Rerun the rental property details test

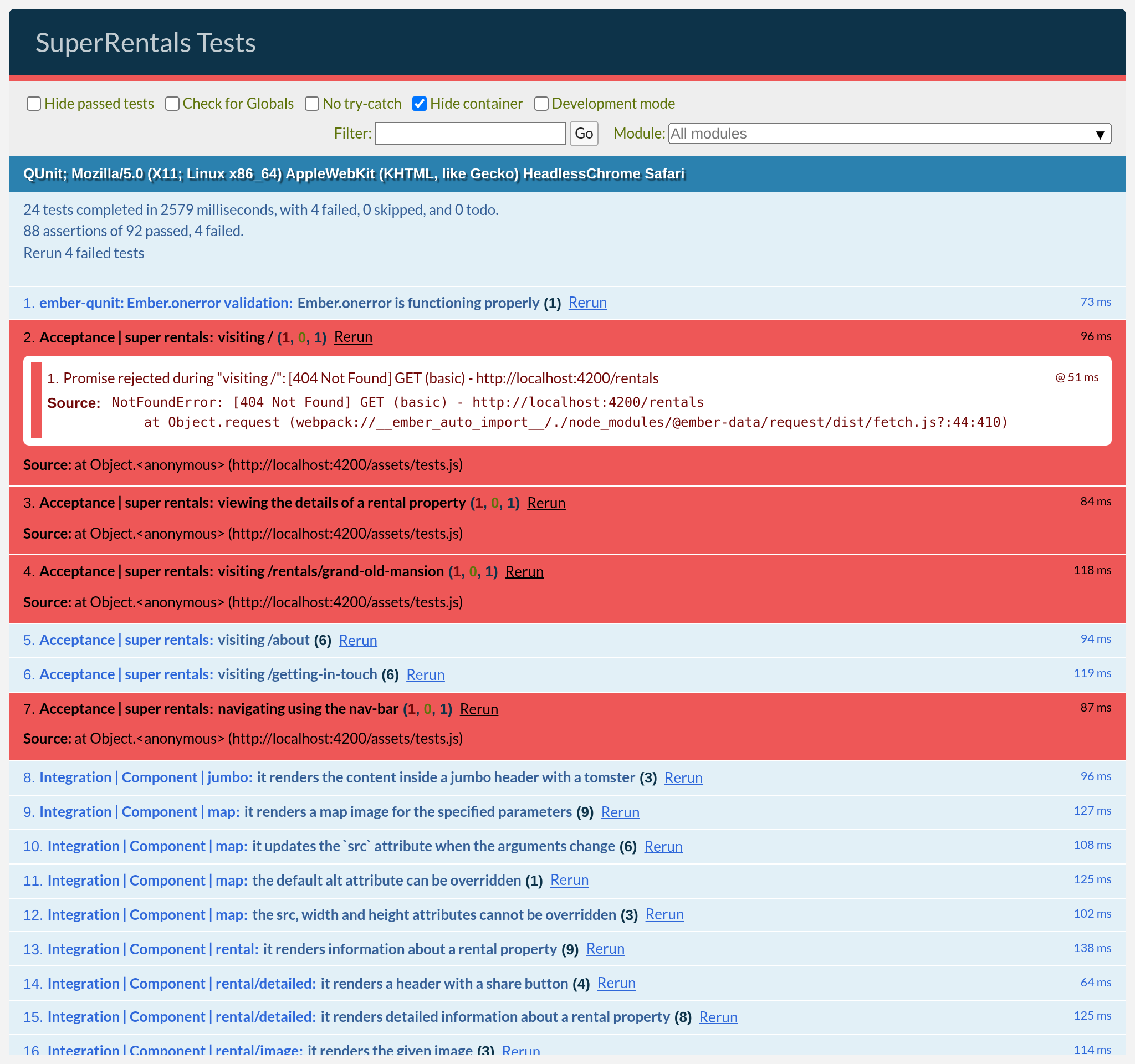(546, 503)
